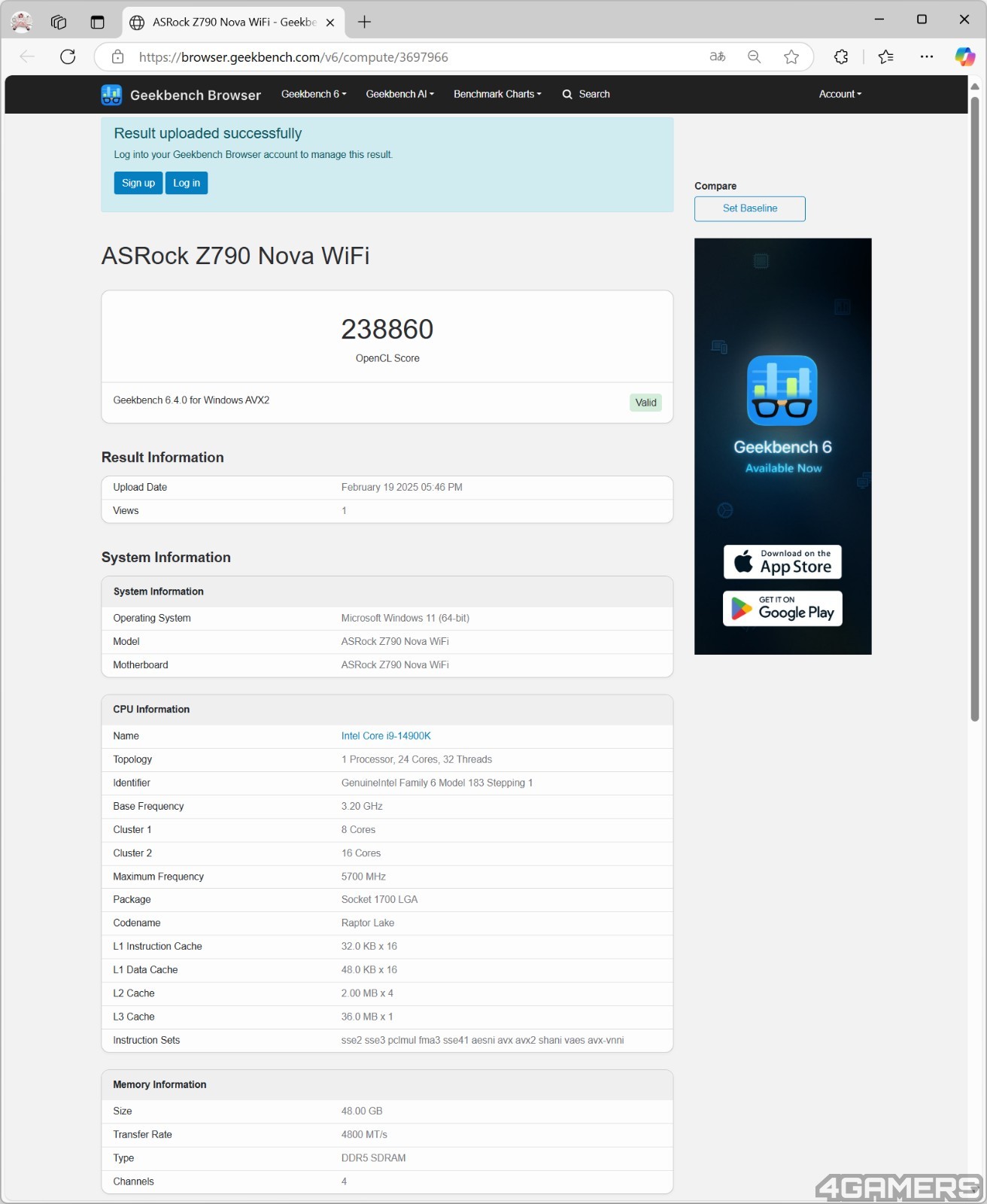Screen dimensions: 987x1204
Task: Click the Geekbench 6.4.0 for Windows AVX2 text
Action: click(x=191, y=400)
